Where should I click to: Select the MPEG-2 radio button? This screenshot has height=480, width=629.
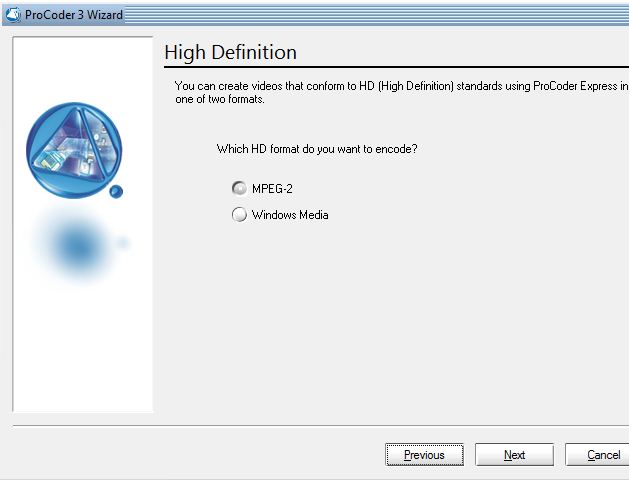(x=239, y=188)
